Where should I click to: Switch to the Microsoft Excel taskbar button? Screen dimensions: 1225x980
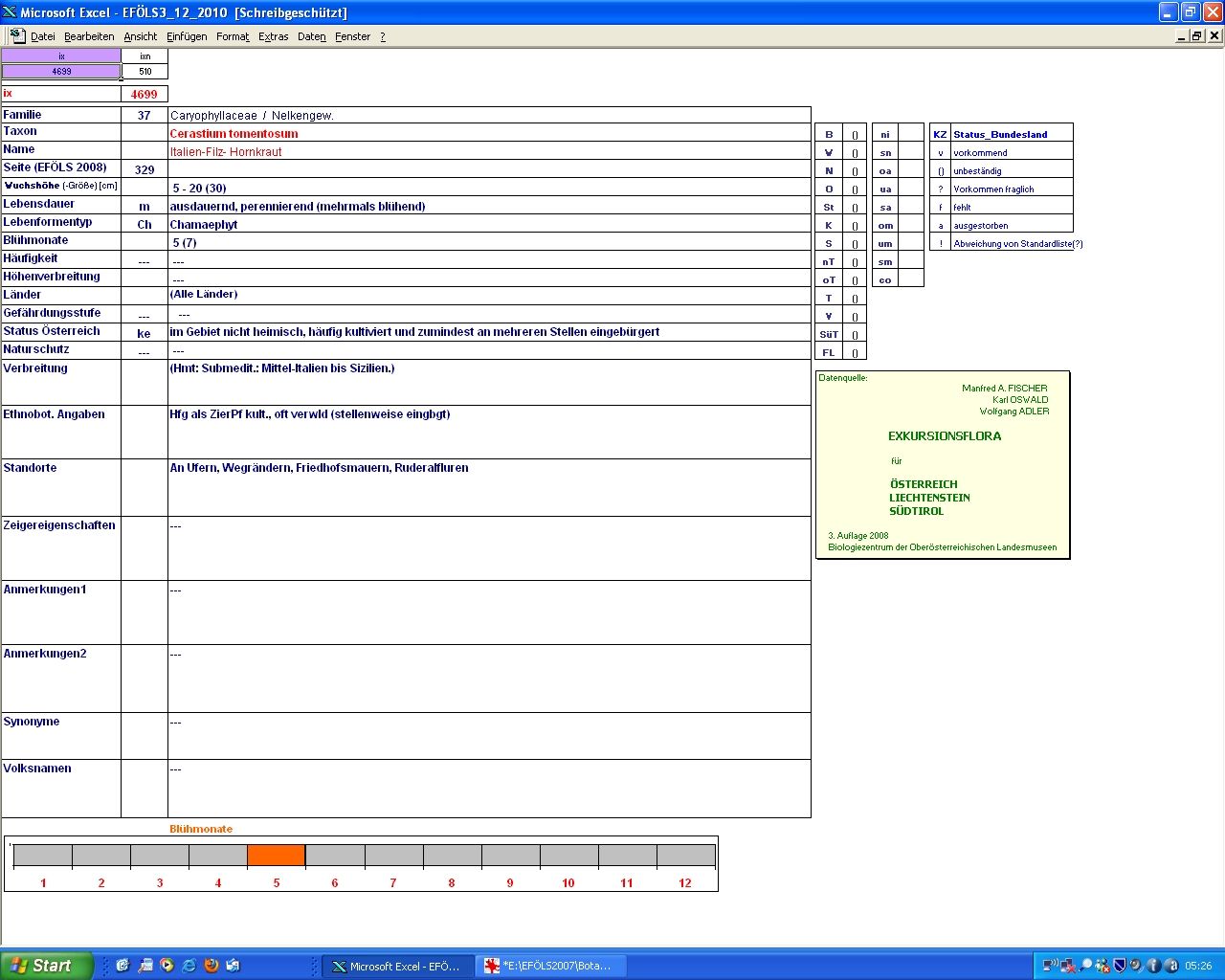397,967
